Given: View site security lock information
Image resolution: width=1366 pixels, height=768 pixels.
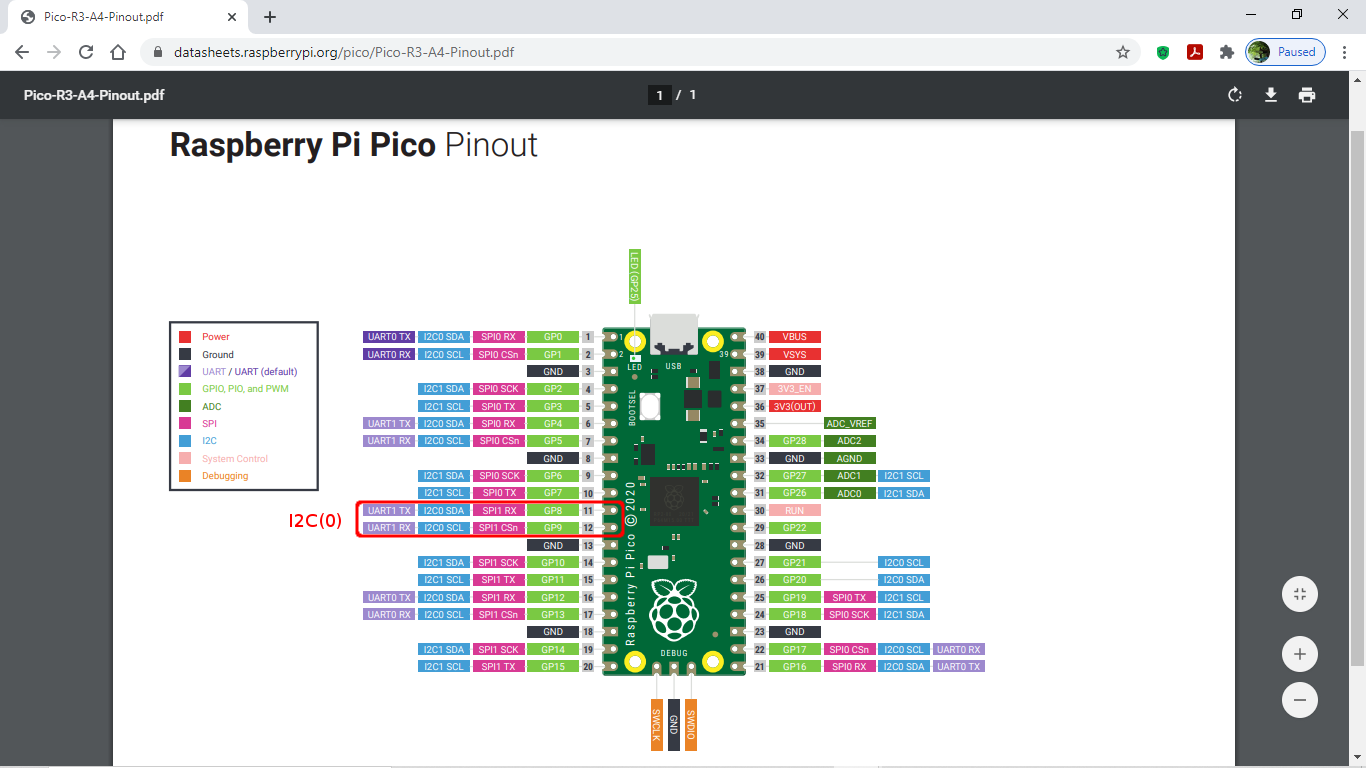Looking at the screenshot, I should [x=158, y=52].
